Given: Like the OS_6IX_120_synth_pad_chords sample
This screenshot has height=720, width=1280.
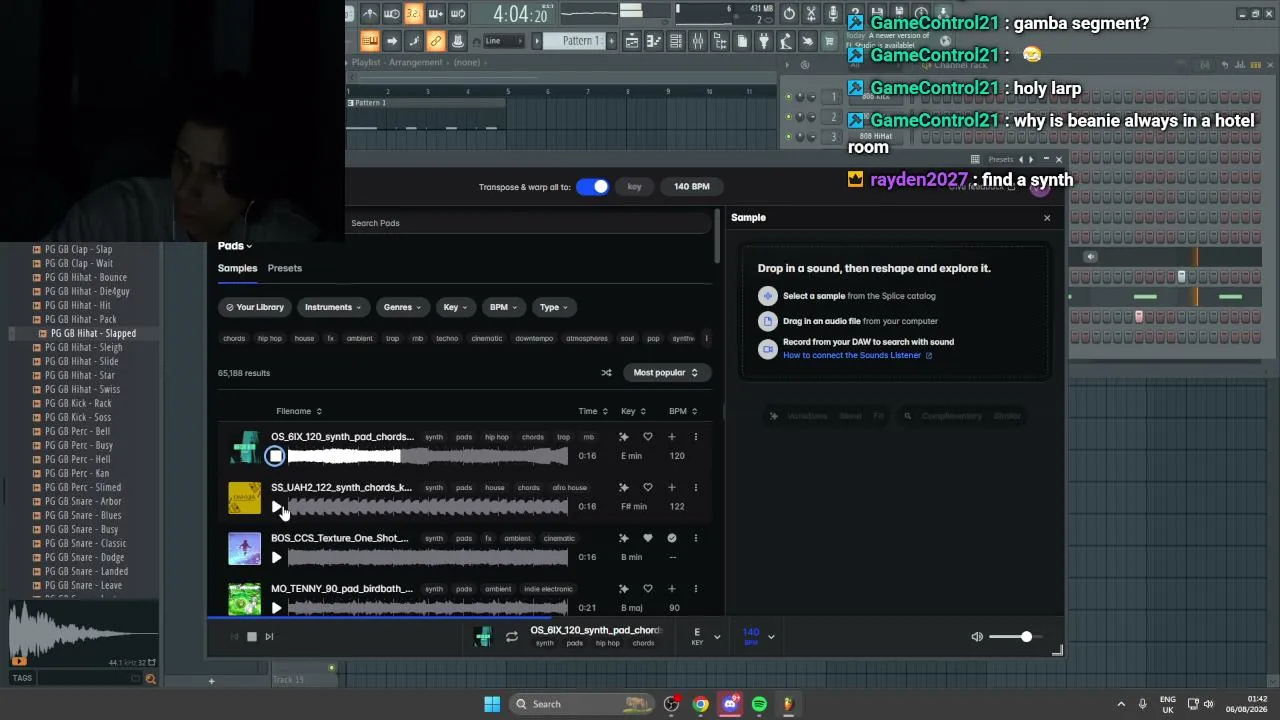Looking at the screenshot, I should [x=648, y=437].
